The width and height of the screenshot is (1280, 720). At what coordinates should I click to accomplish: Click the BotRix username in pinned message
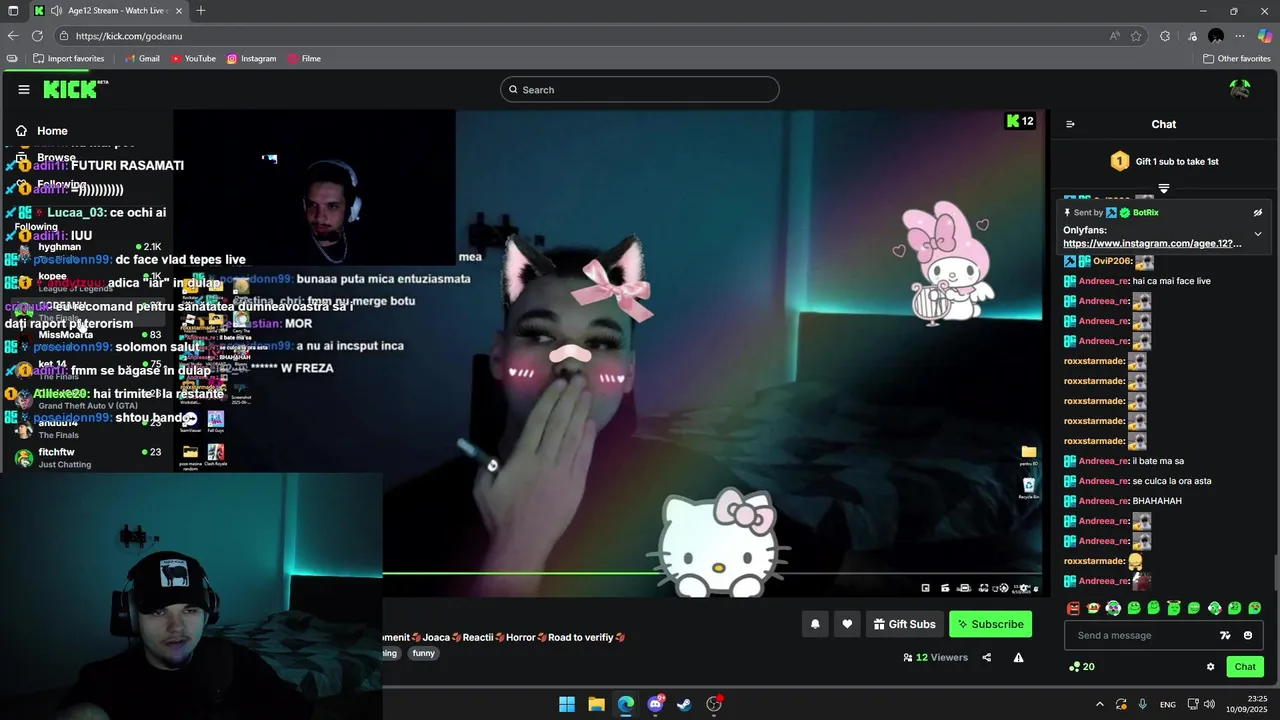1146,213
